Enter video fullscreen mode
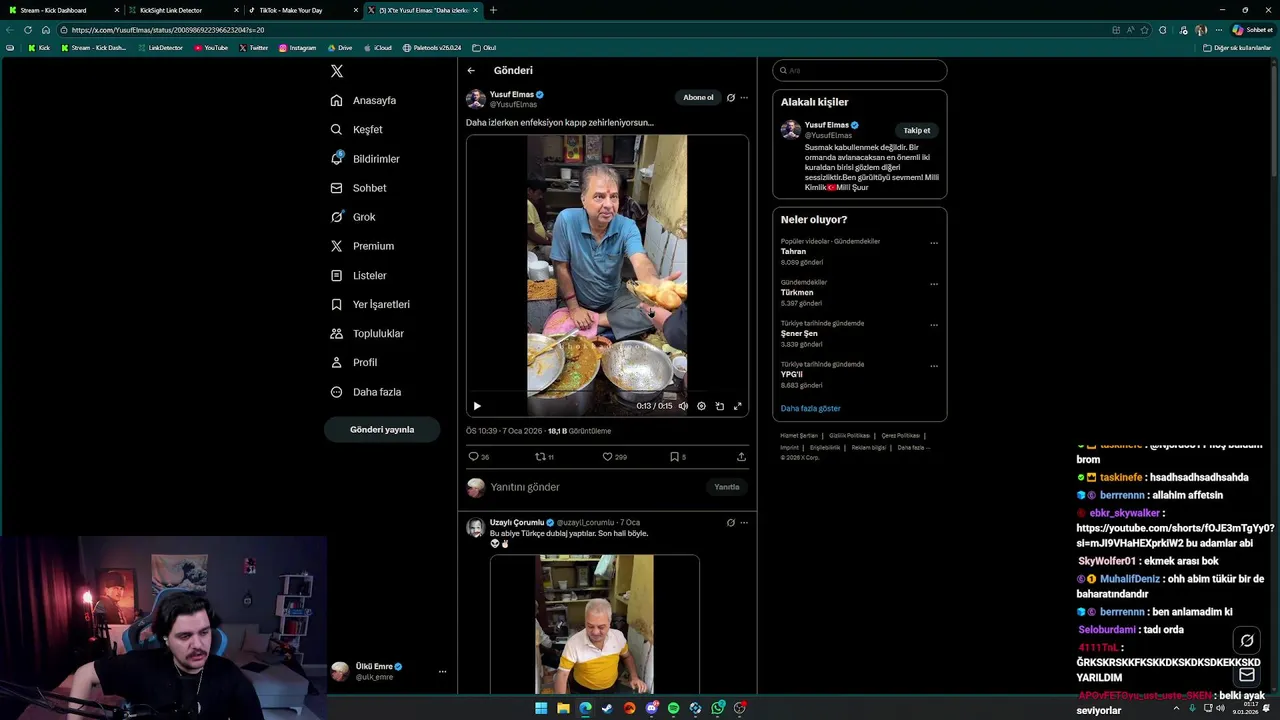 738,406
